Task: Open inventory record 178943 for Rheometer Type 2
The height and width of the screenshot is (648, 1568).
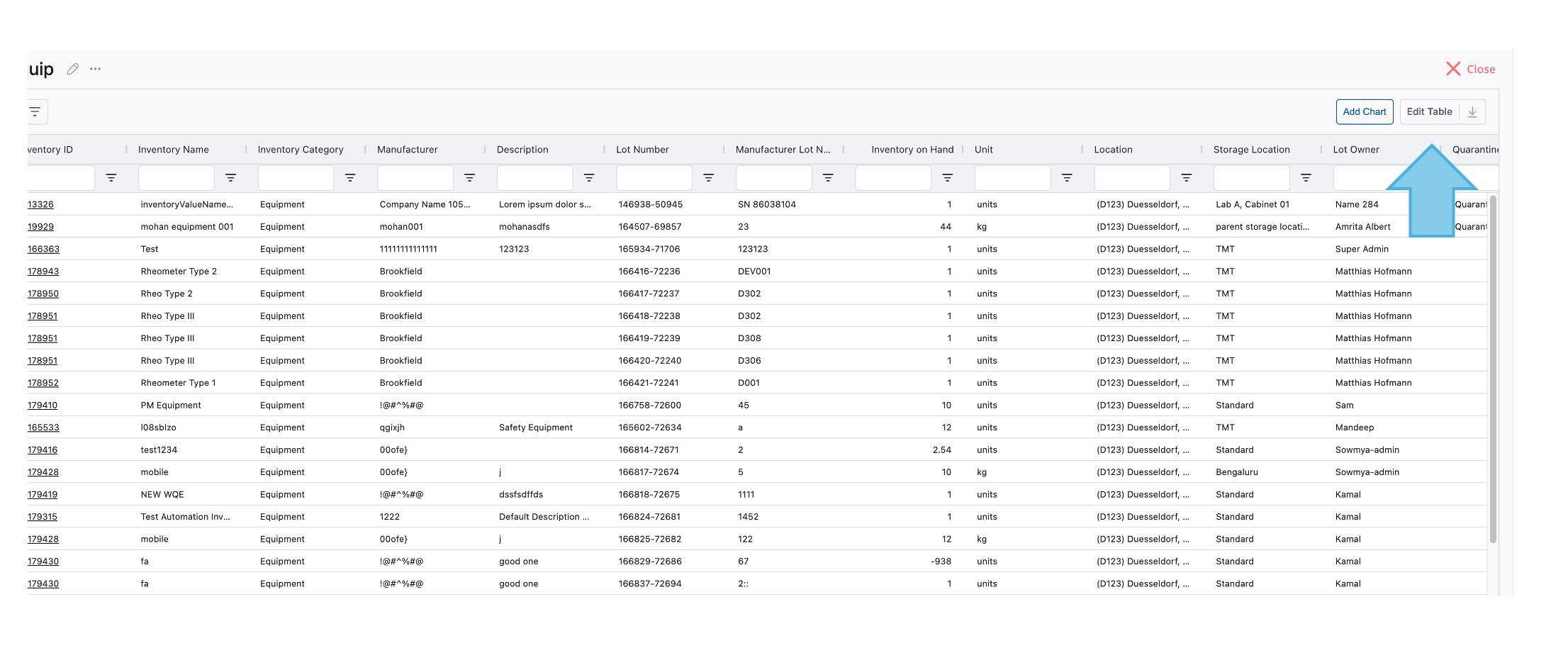Action: pos(43,271)
